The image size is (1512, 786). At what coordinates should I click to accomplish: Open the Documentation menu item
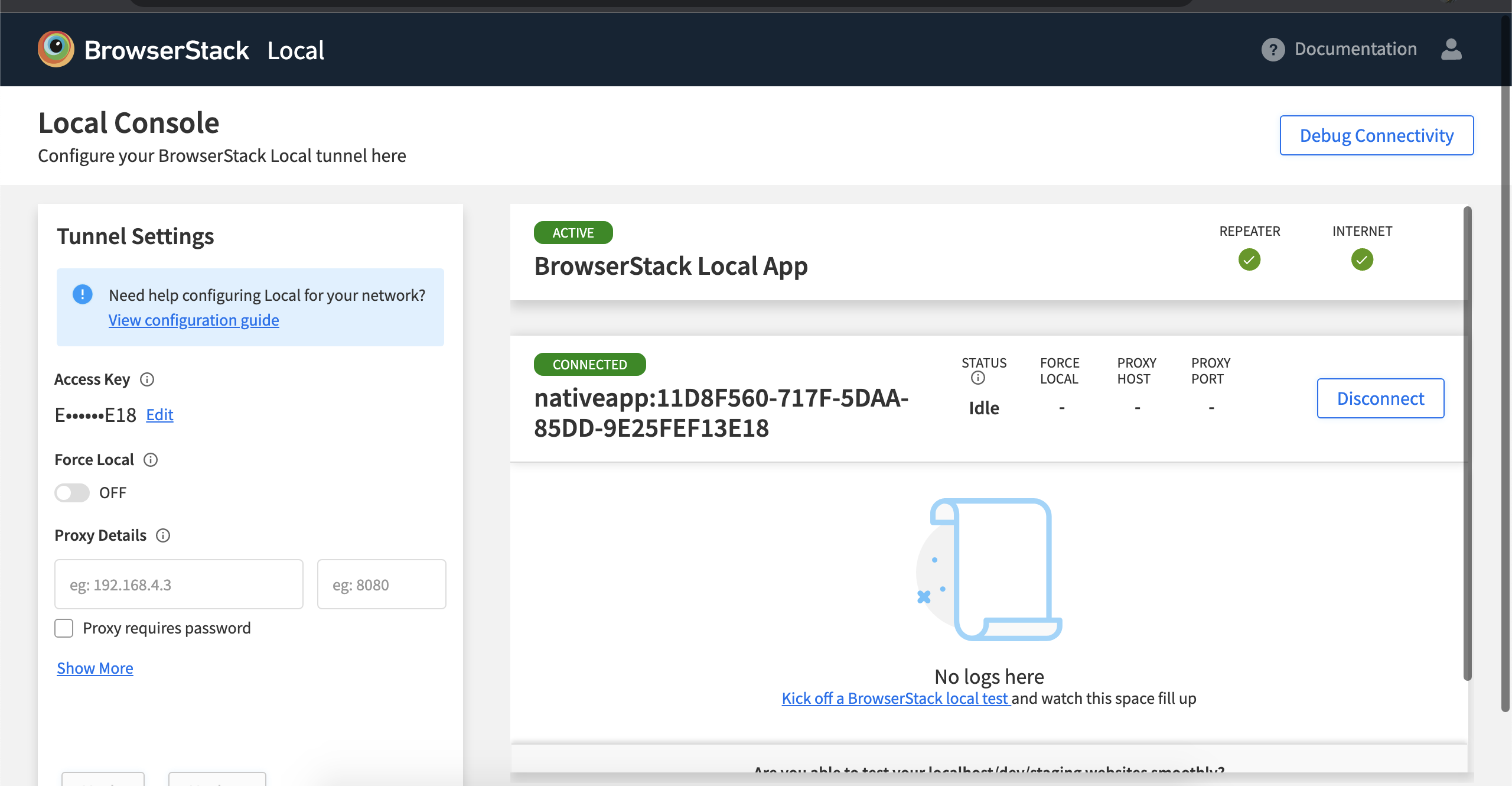1355,49
